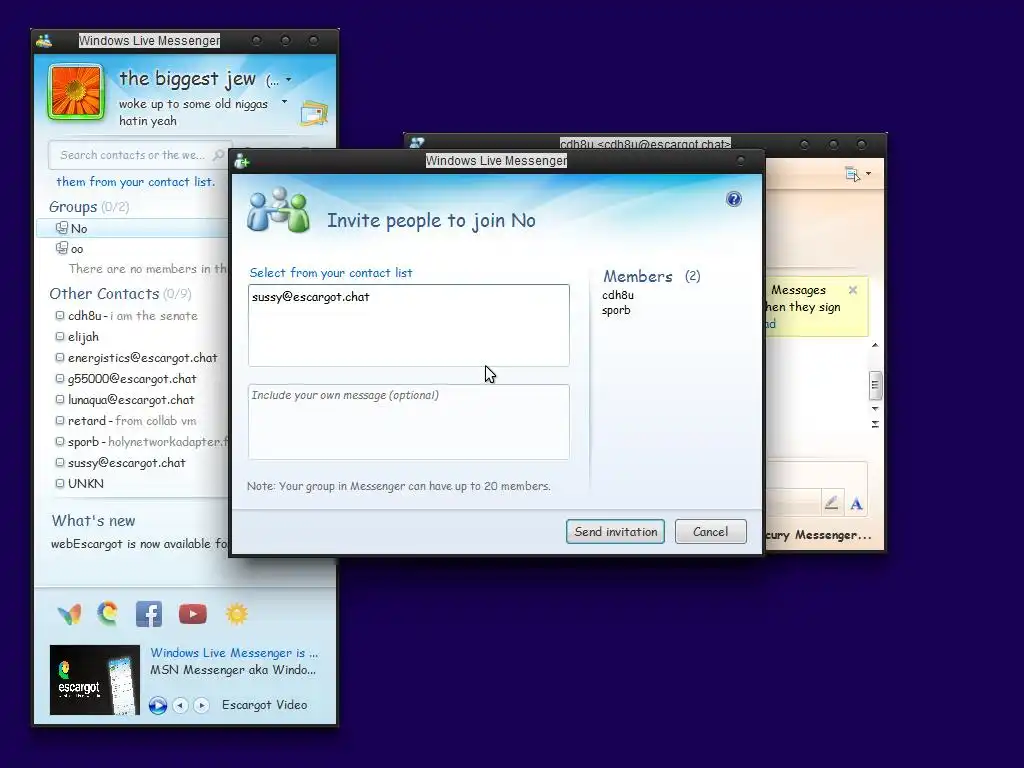This screenshot has height=768, width=1024.
Task: Open the MSN butterfly icon in bottom bar
Action: click(69, 614)
